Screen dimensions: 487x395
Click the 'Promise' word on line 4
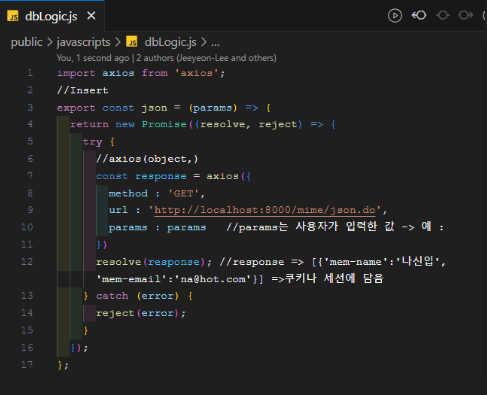pyautogui.click(x=164, y=124)
